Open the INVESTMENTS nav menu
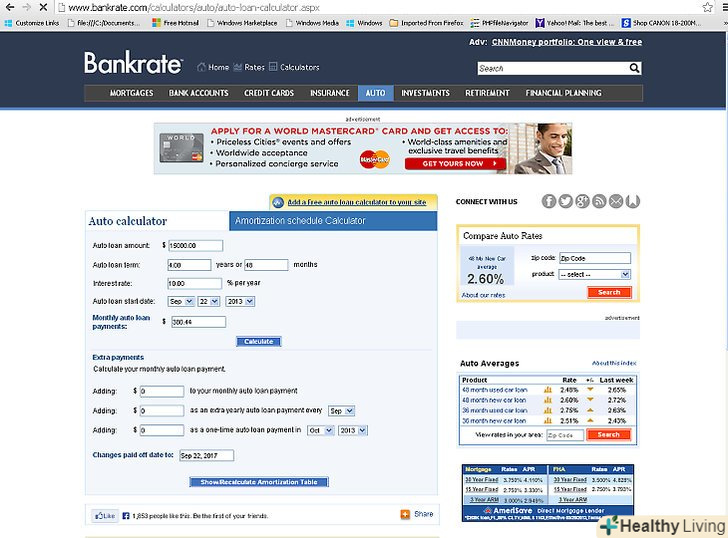Viewport: 728px width, 538px height. (x=425, y=93)
